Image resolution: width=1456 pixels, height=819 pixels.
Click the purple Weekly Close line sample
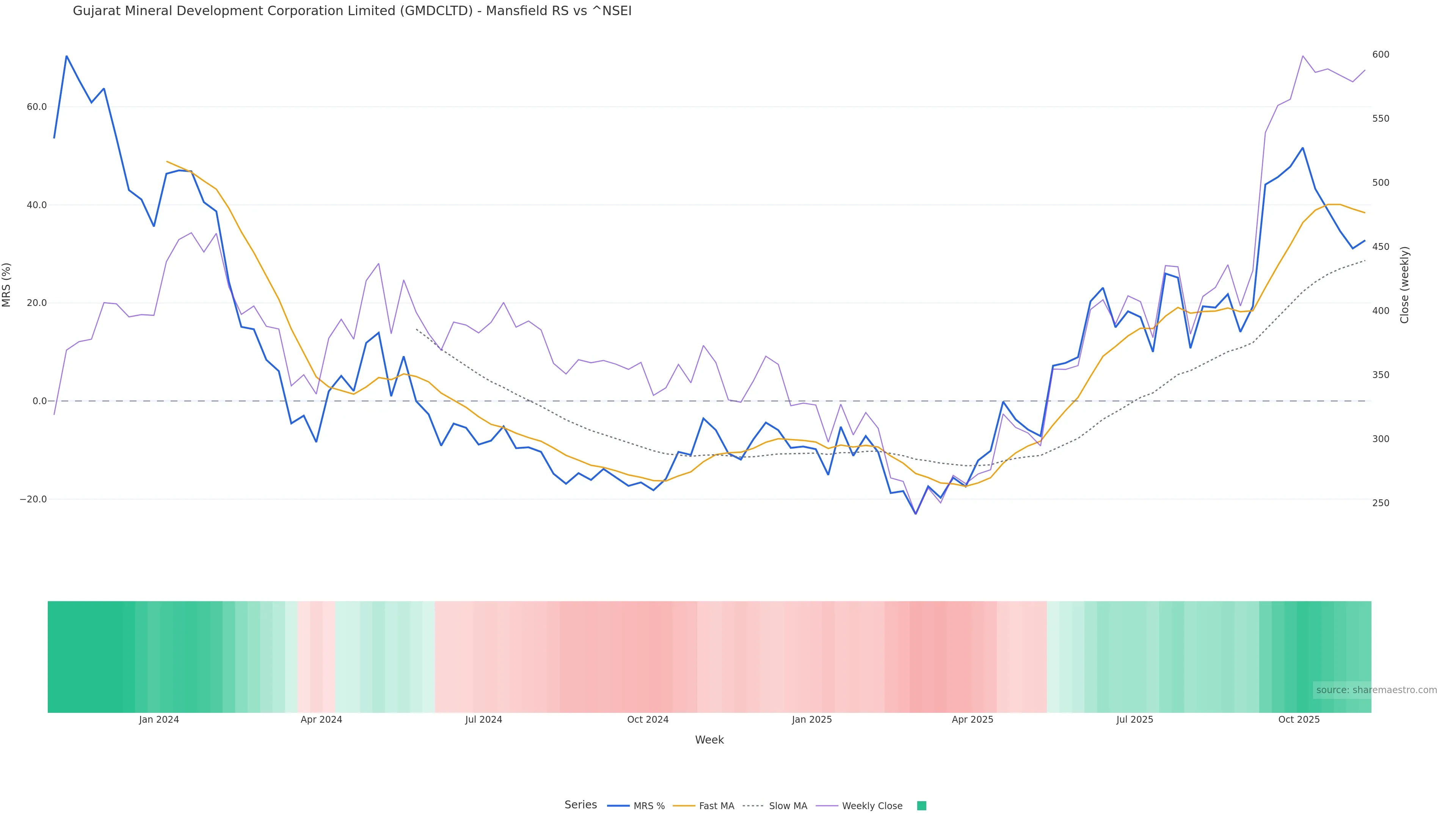827,806
